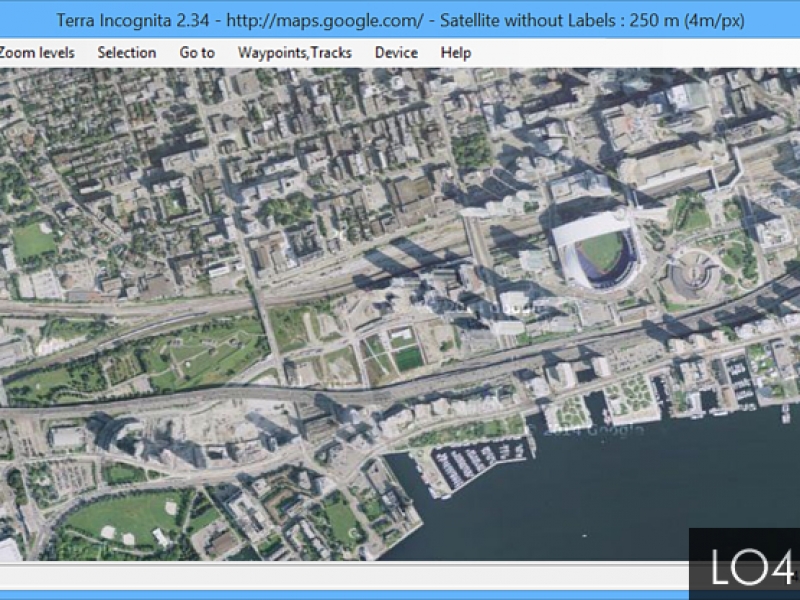
Task: Click the Terra Incognita title bar
Action: click(x=400, y=20)
